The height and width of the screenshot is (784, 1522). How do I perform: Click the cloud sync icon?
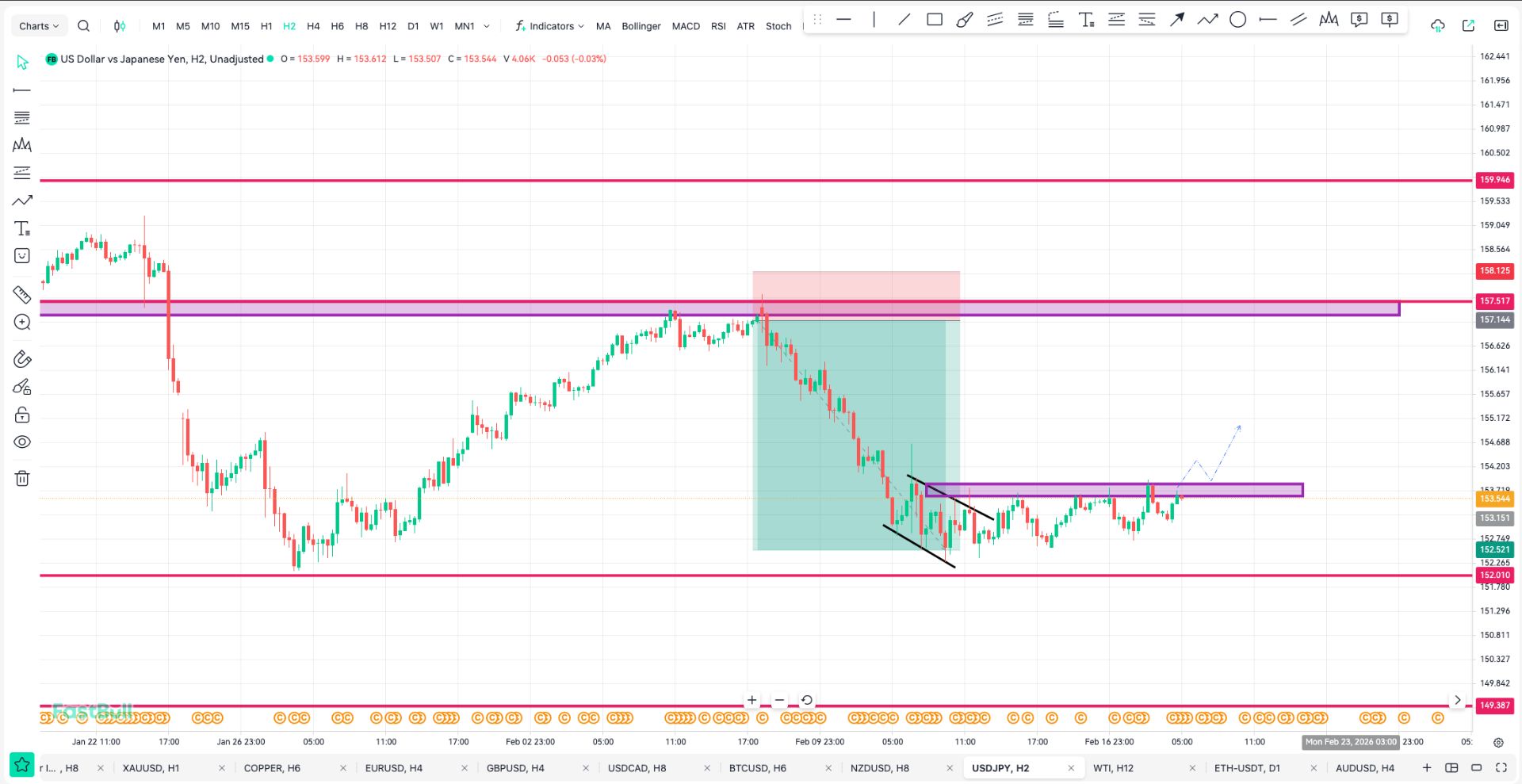pyautogui.click(x=1437, y=26)
